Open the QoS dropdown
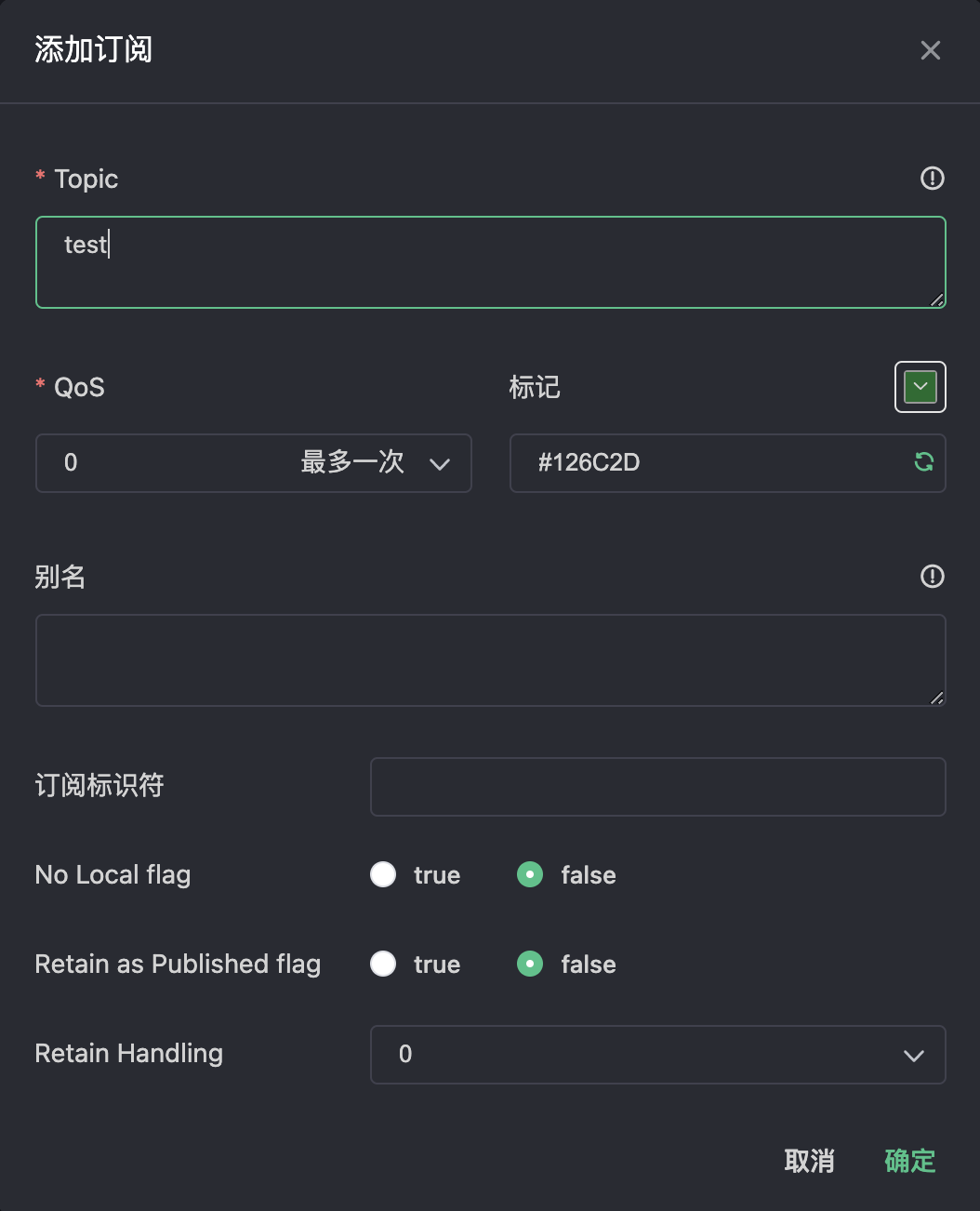 click(x=254, y=462)
